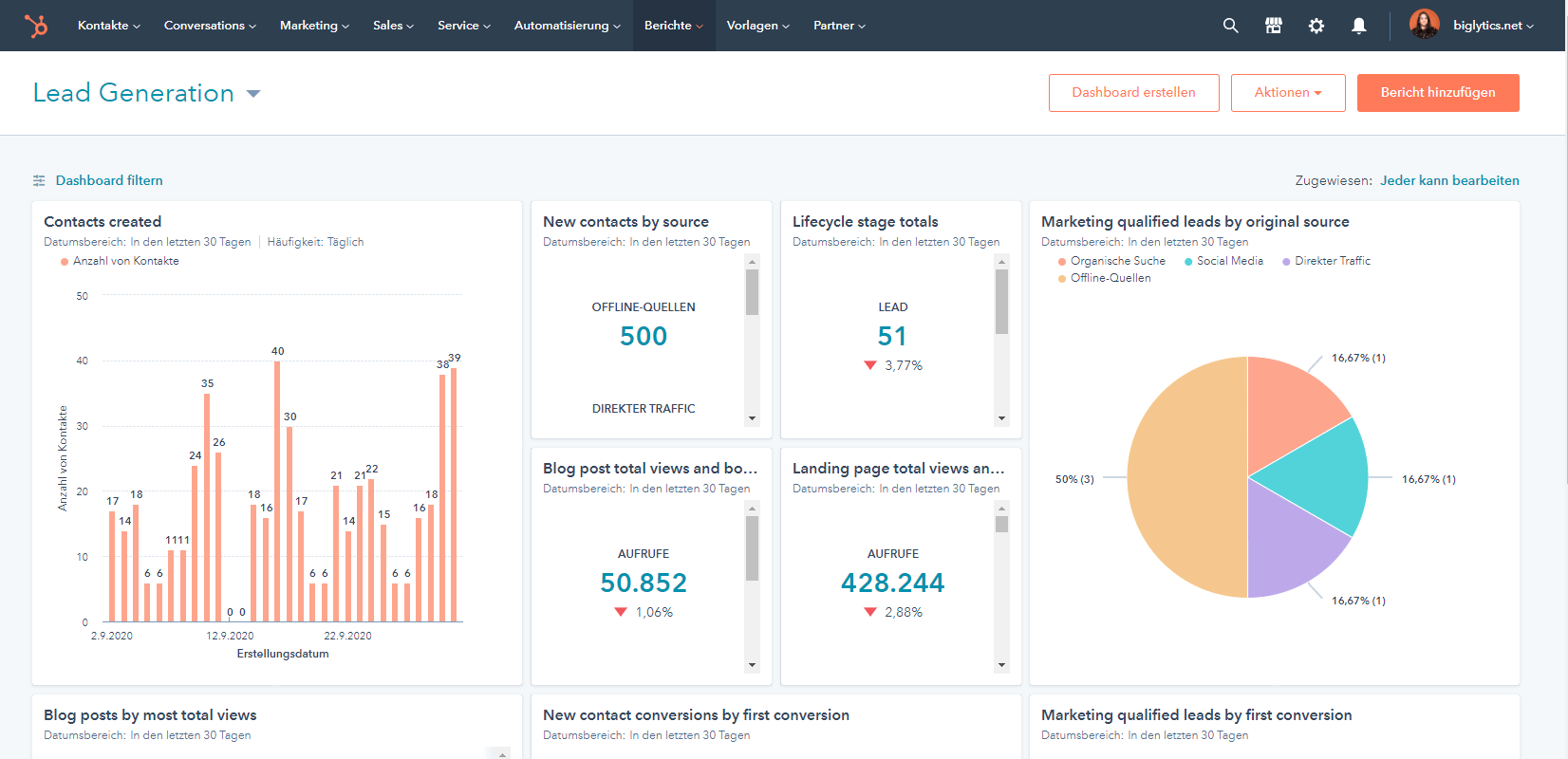Open the notifications bell
The height and width of the screenshot is (759, 1568).
[x=1359, y=26]
